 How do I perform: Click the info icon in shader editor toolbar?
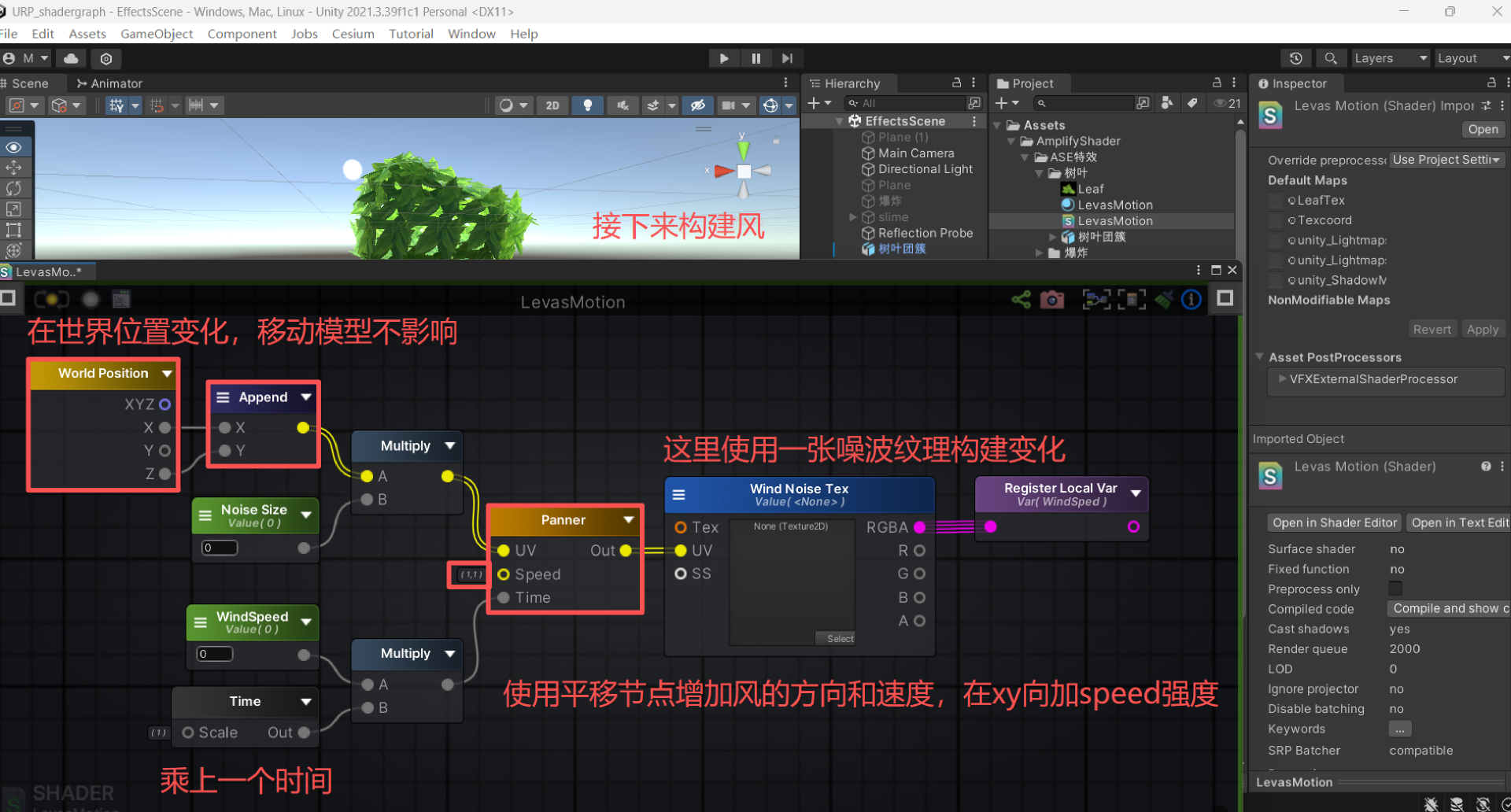click(x=1191, y=299)
